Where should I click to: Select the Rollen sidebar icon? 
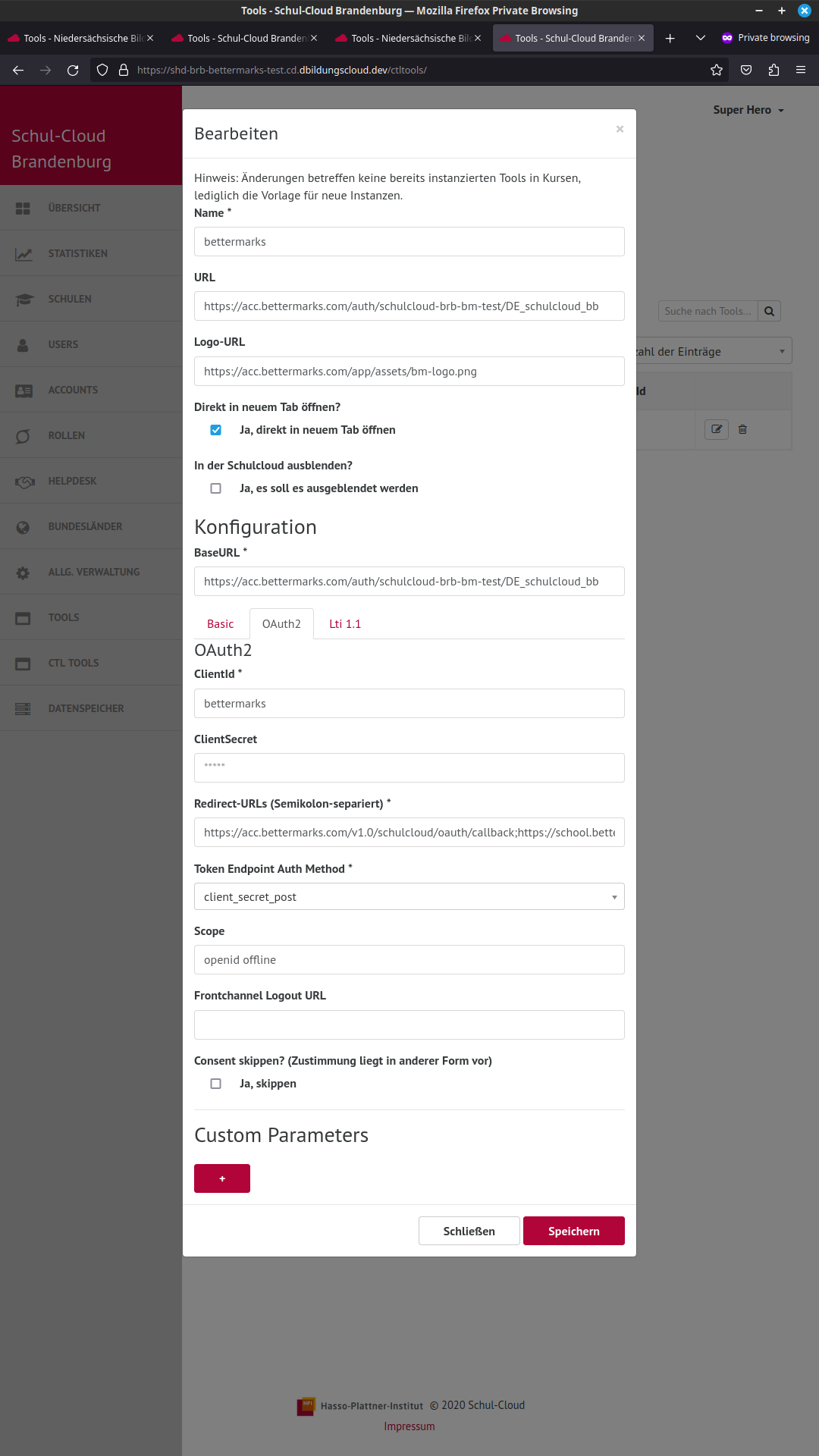[x=24, y=435]
